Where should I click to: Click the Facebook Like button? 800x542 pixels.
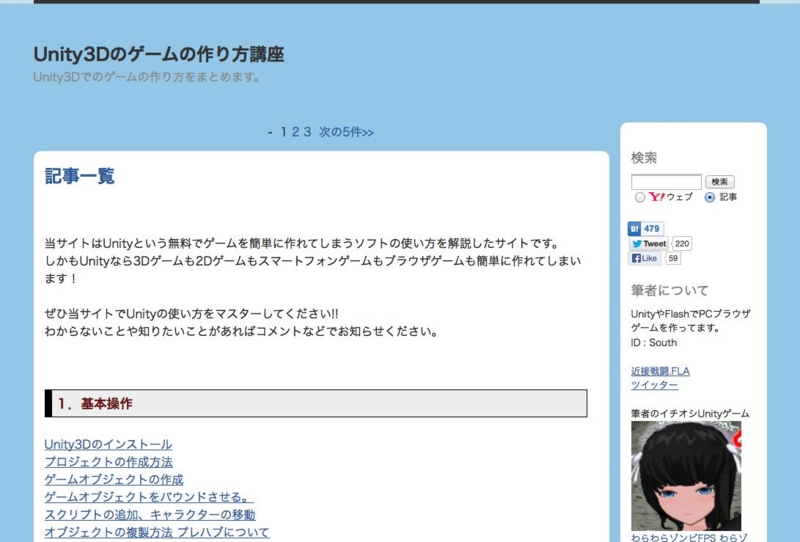pyautogui.click(x=645, y=258)
